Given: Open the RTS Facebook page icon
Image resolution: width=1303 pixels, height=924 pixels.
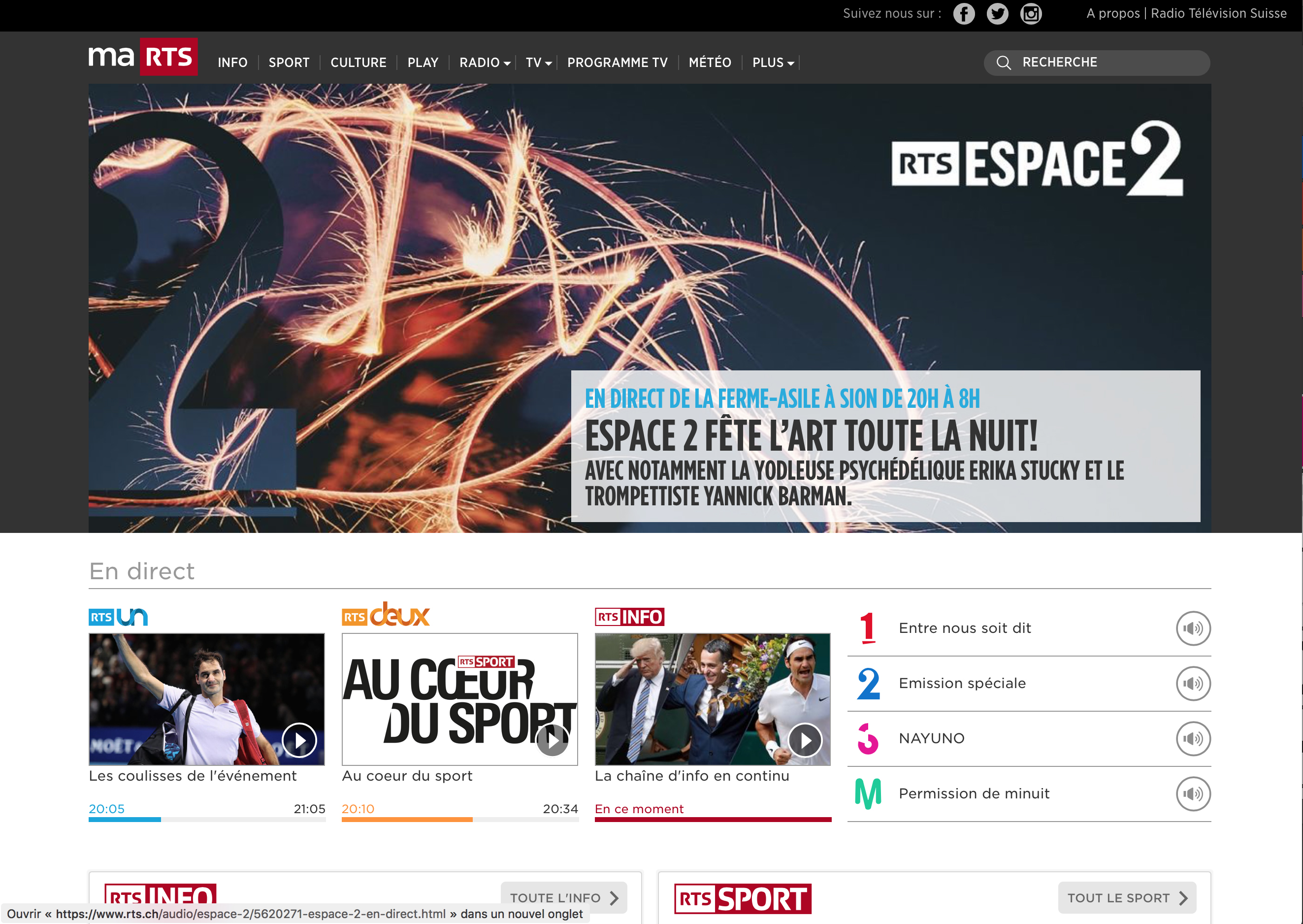Looking at the screenshot, I should pos(963,14).
